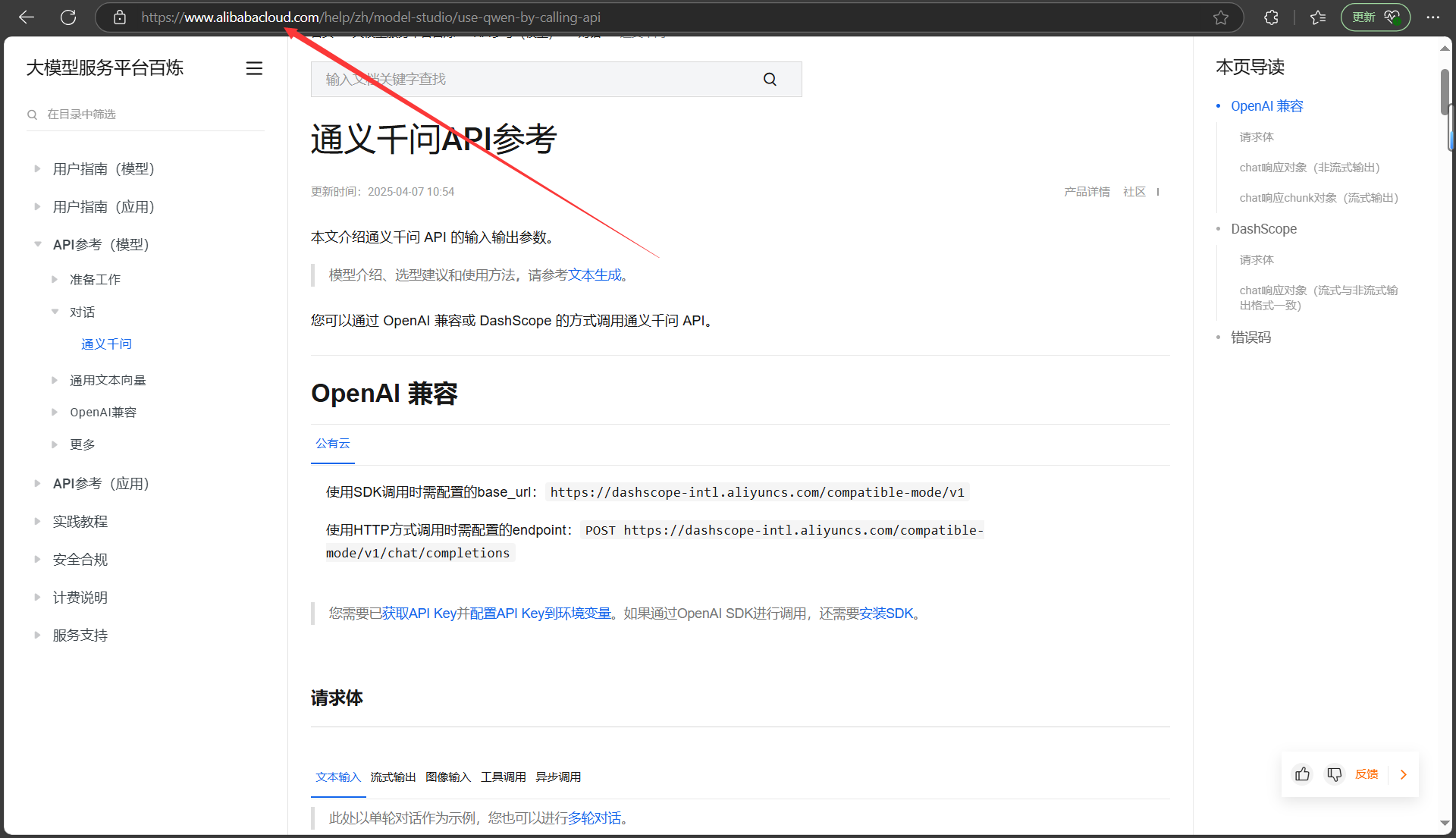Image resolution: width=1456 pixels, height=838 pixels.
Task: Expand the 用户指南（模型）tree node
Action: [37, 168]
